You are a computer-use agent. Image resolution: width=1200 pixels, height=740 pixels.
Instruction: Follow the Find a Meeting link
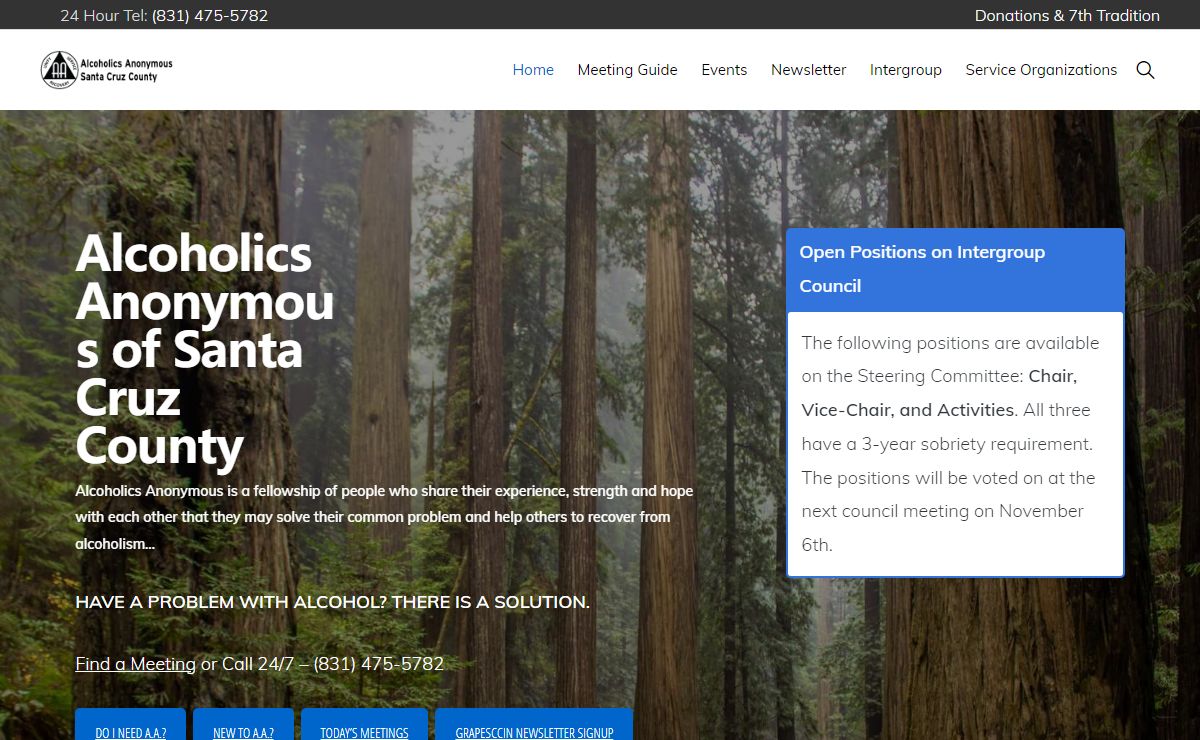click(x=135, y=664)
